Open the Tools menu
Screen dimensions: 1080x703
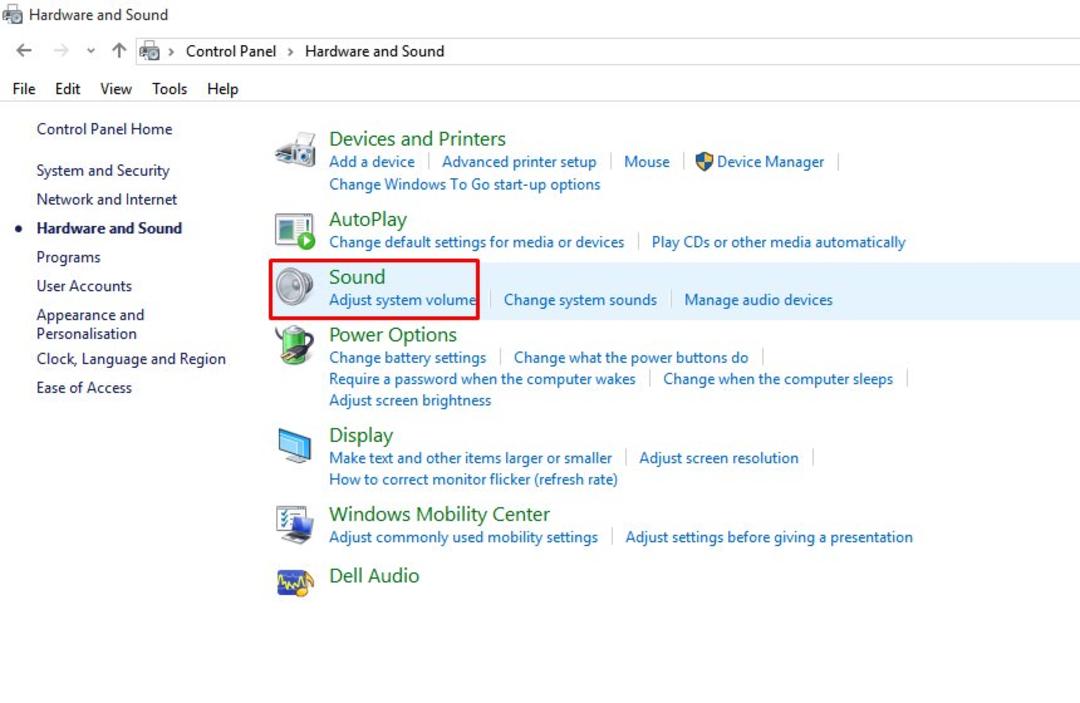click(x=169, y=89)
